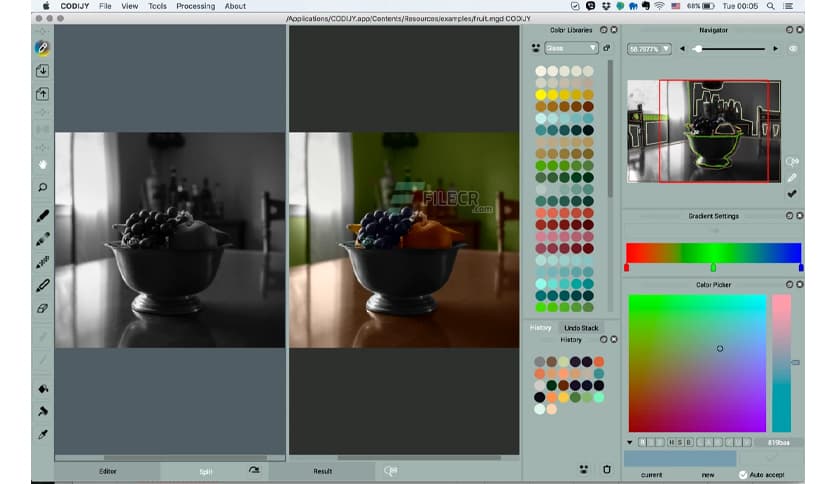
Task: Click the Split view button
Action: (206, 471)
